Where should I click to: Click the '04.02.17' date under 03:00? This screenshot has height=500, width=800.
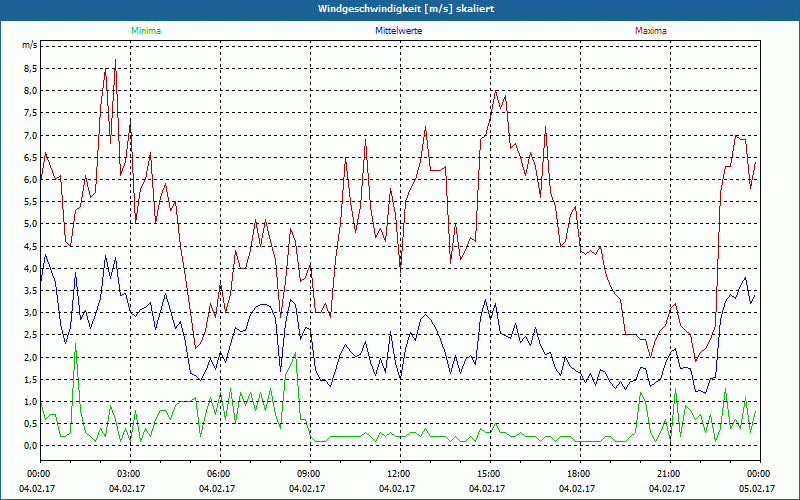point(127,489)
